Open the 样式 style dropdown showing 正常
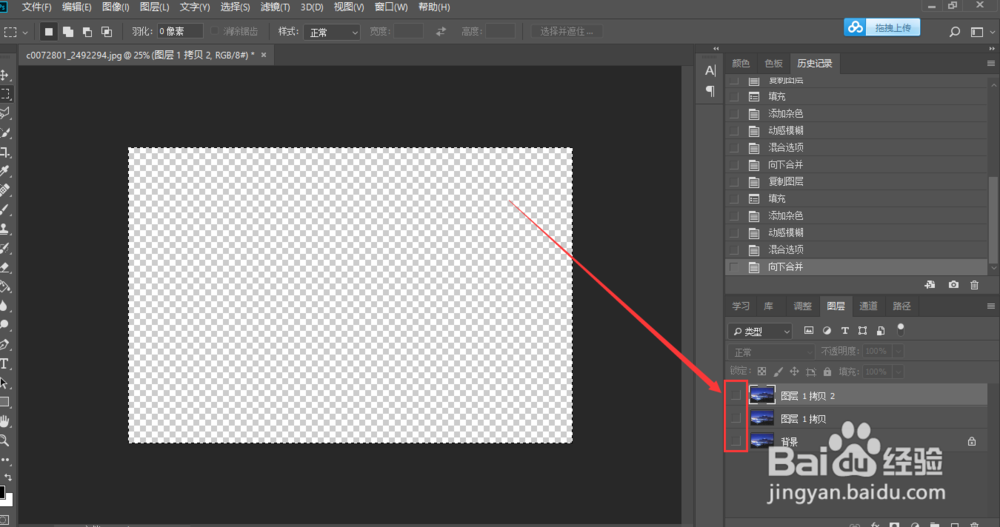Image resolution: width=1000 pixels, height=527 pixels. pyautogui.click(x=332, y=32)
